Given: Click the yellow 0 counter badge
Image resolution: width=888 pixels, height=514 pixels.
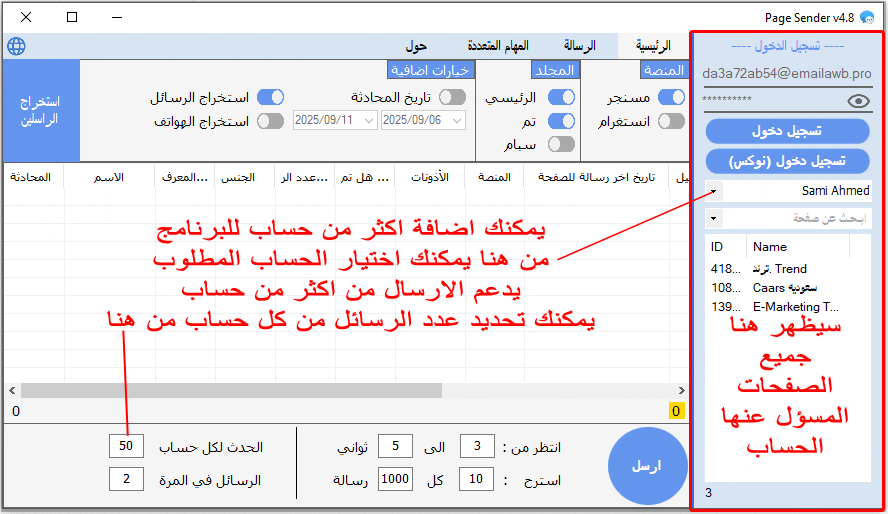Looking at the screenshot, I should click(676, 411).
